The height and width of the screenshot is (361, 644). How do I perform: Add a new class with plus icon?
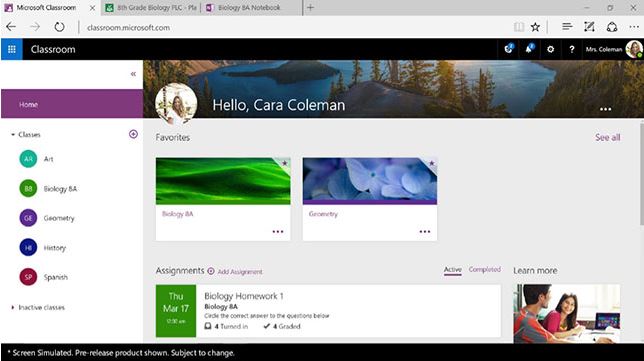(133, 134)
